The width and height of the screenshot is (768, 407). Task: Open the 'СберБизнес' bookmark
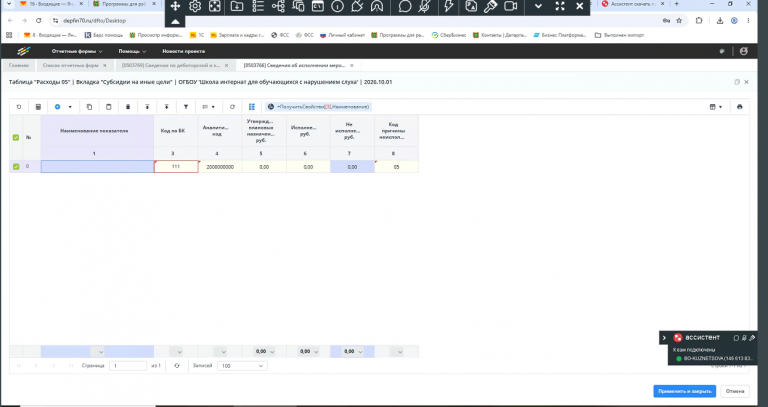449,35
